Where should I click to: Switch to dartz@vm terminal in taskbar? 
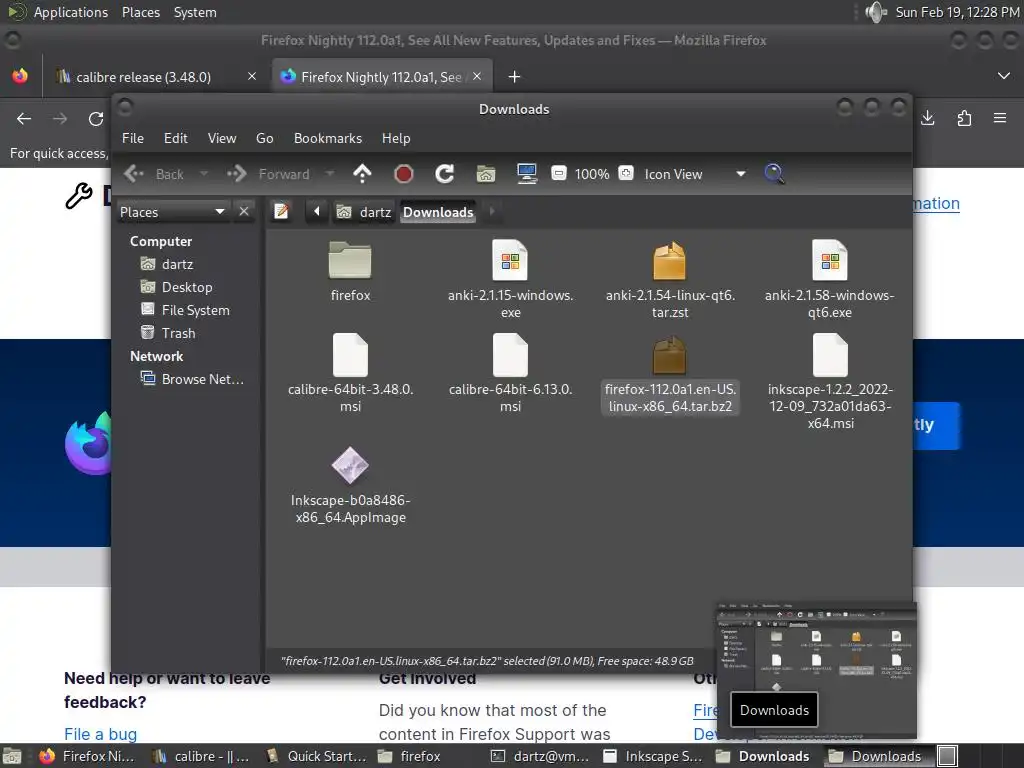541,756
